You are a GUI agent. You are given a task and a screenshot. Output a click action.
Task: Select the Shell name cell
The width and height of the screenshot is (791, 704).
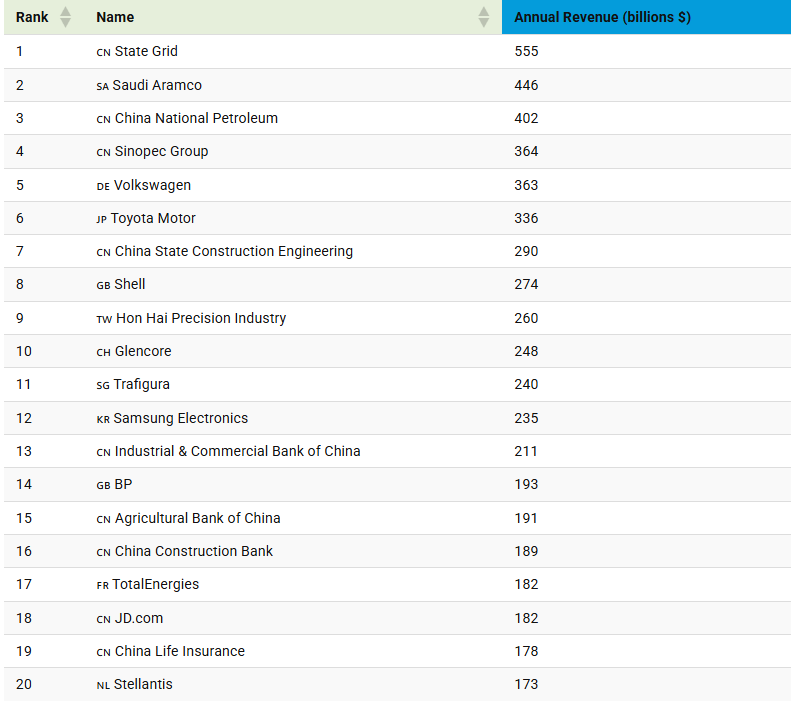pyautogui.click(x=130, y=284)
